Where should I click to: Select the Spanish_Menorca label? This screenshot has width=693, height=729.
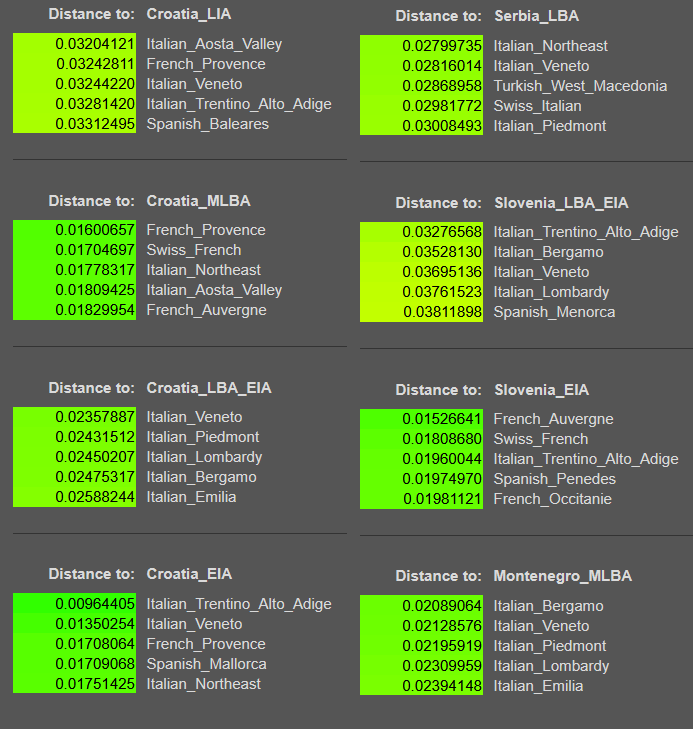(x=554, y=312)
